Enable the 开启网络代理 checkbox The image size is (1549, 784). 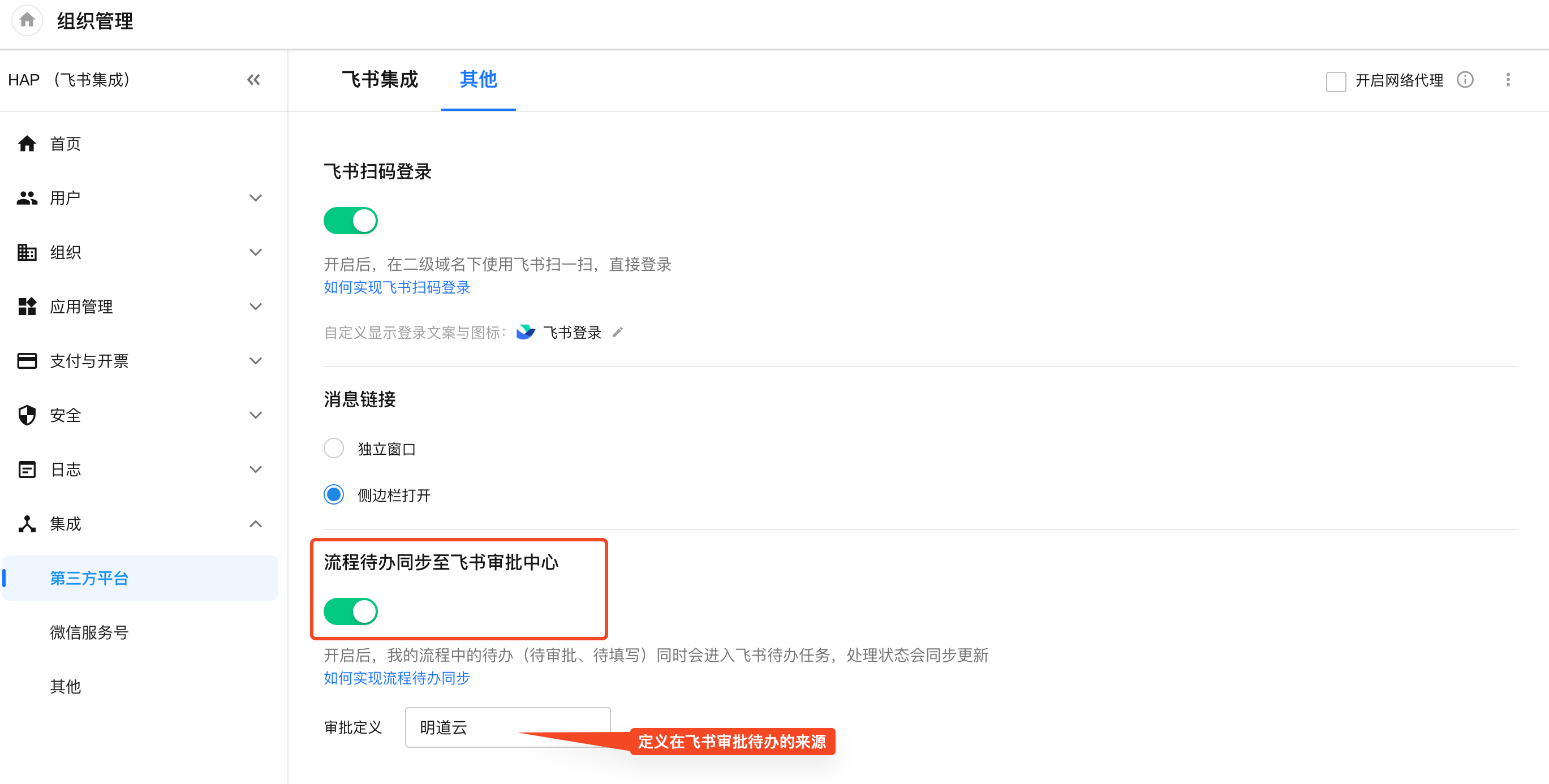click(x=1336, y=81)
